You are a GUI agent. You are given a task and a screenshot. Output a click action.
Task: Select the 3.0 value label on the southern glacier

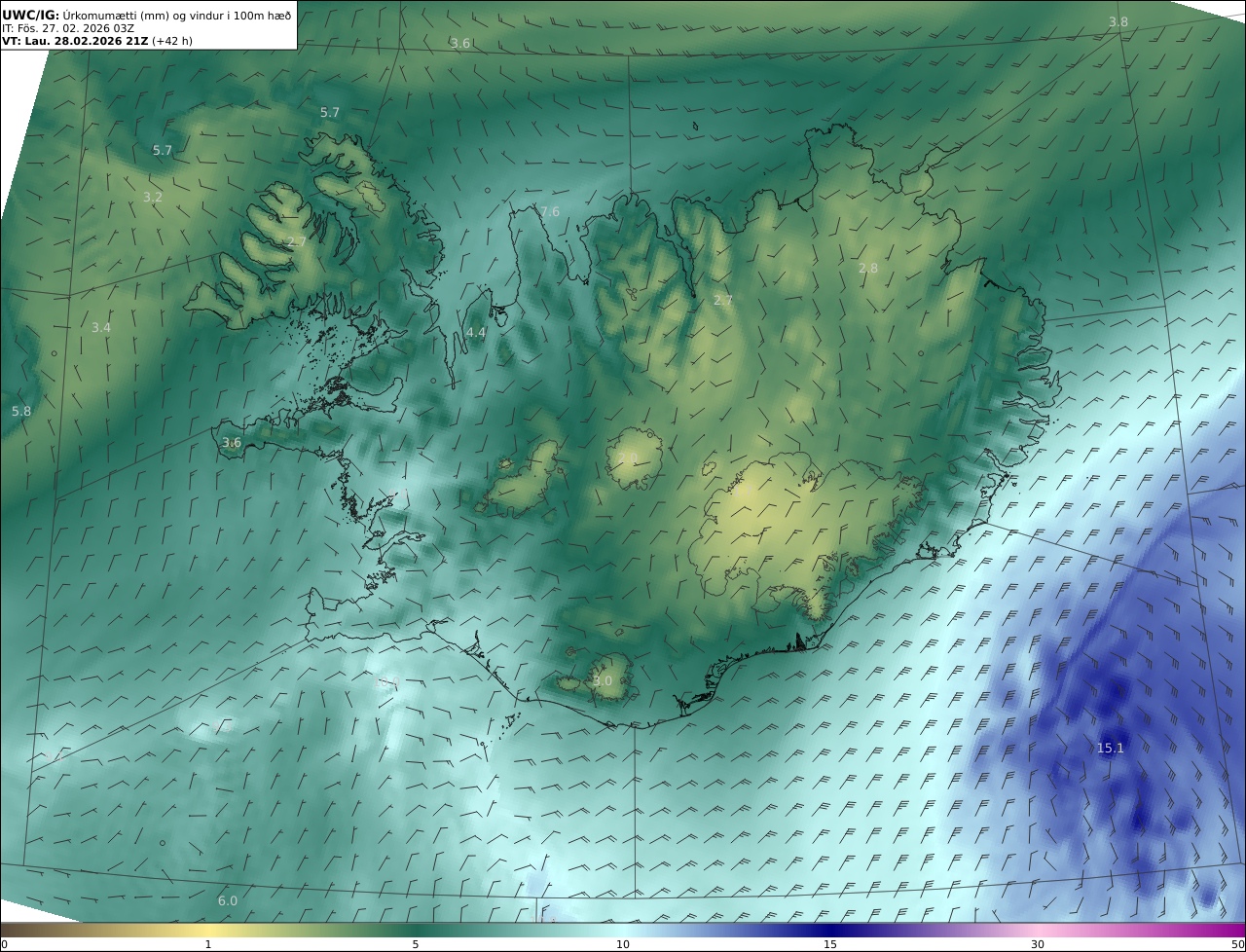[x=603, y=680]
